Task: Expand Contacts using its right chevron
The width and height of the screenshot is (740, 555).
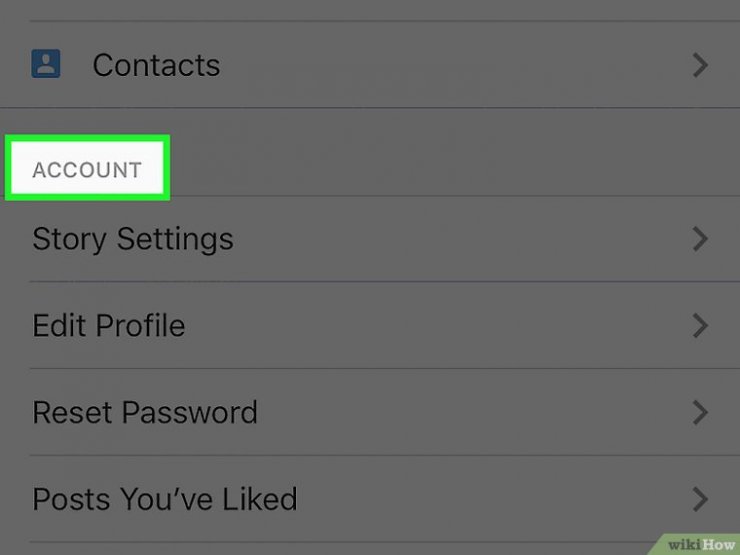Action: (700, 65)
